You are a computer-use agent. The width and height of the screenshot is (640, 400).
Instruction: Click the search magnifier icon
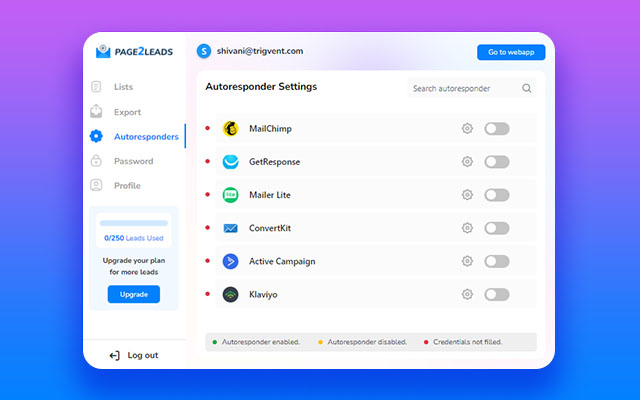click(527, 88)
